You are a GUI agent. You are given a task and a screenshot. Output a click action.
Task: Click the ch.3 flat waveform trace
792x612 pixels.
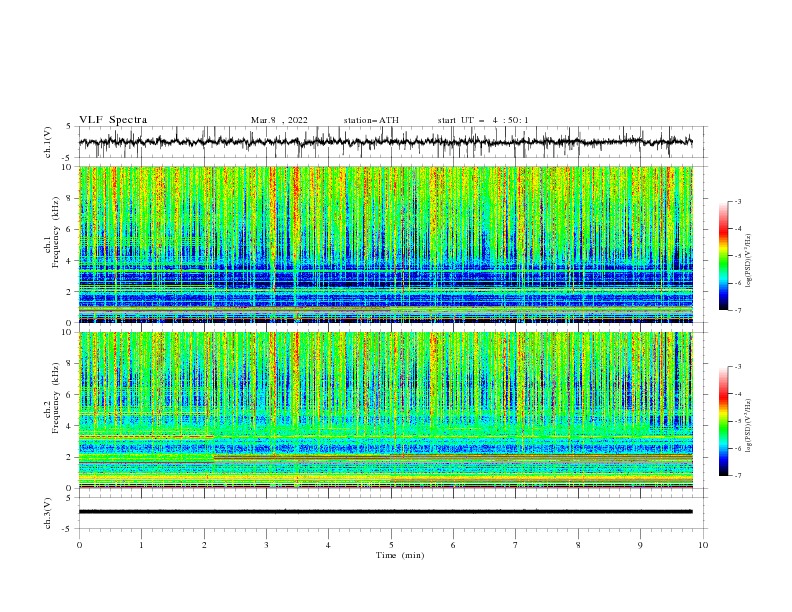(386, 512)
